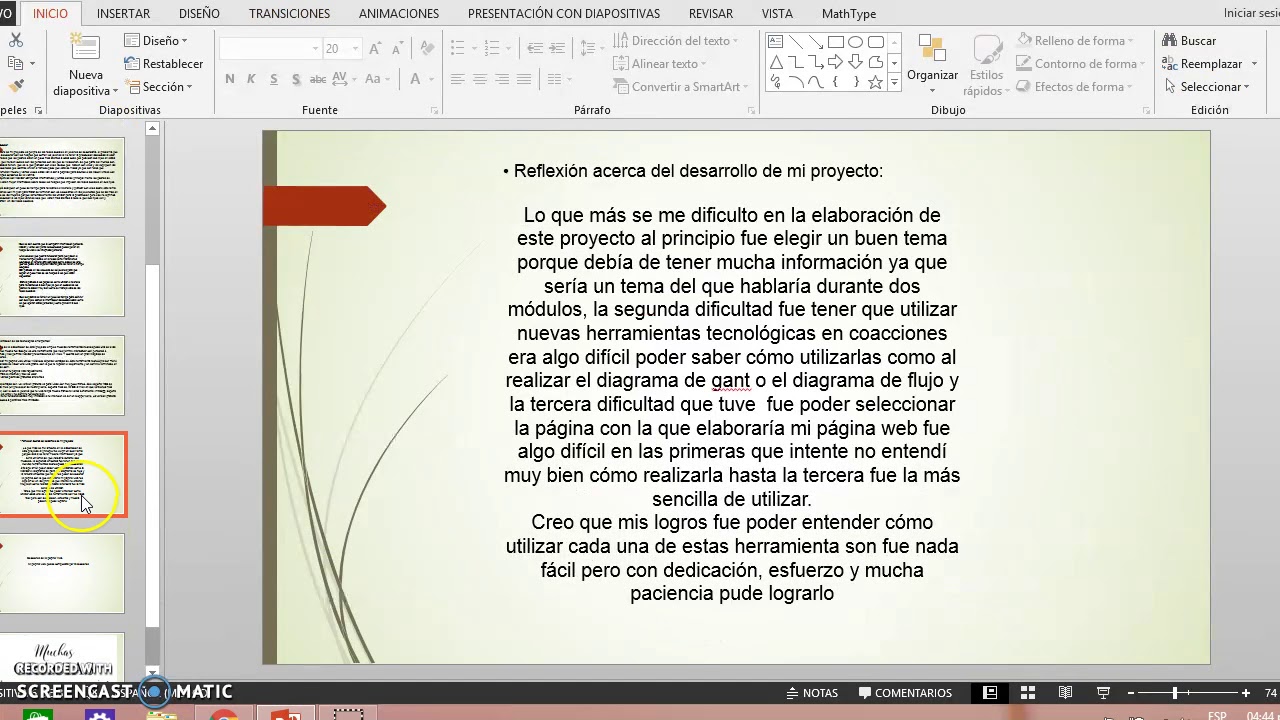Select the oval shape in the gallery
Viewport: 1280px width, 720px height.
pyautogui.click(x=856, y=42)
